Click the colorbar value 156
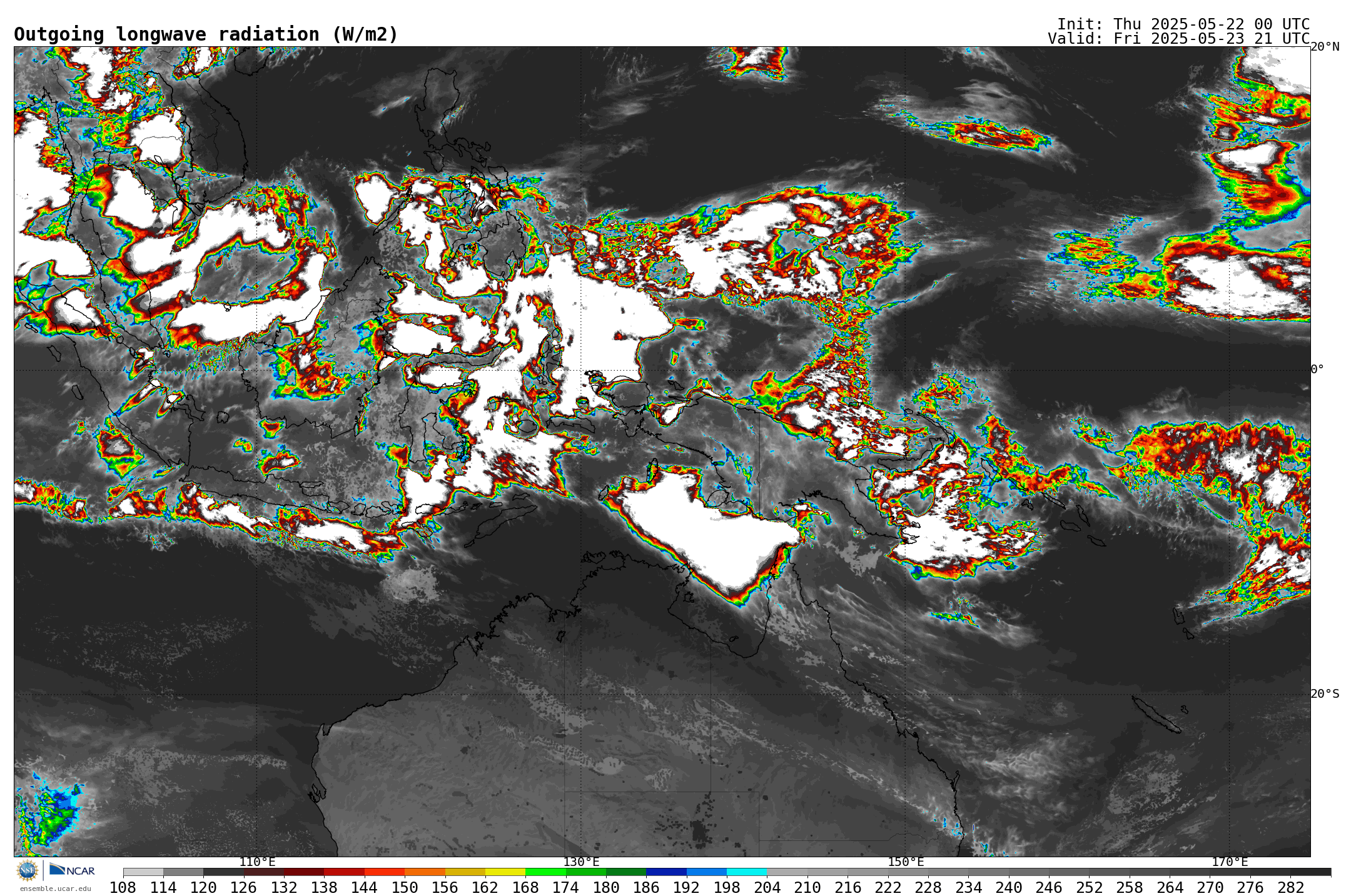Viewport: 1351px width, 896px height. click(445, 888)
